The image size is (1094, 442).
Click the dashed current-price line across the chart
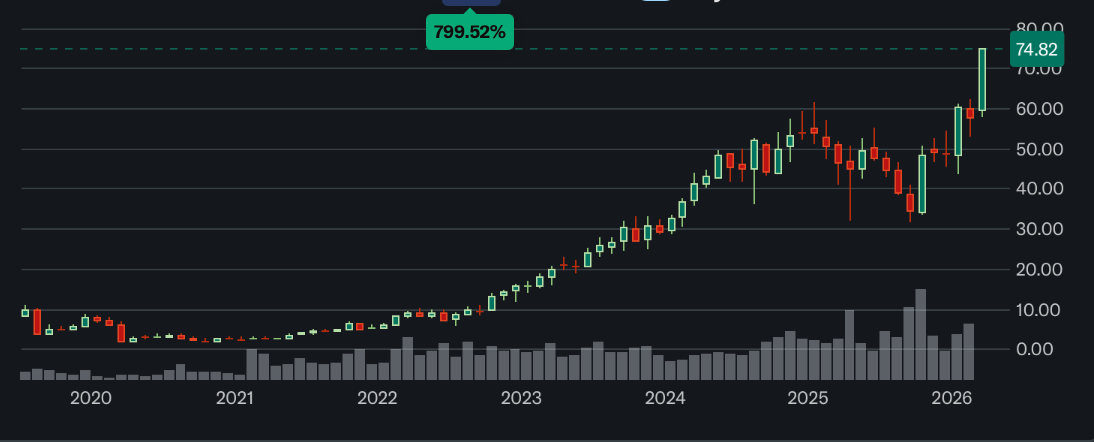(x=515, y=49)
